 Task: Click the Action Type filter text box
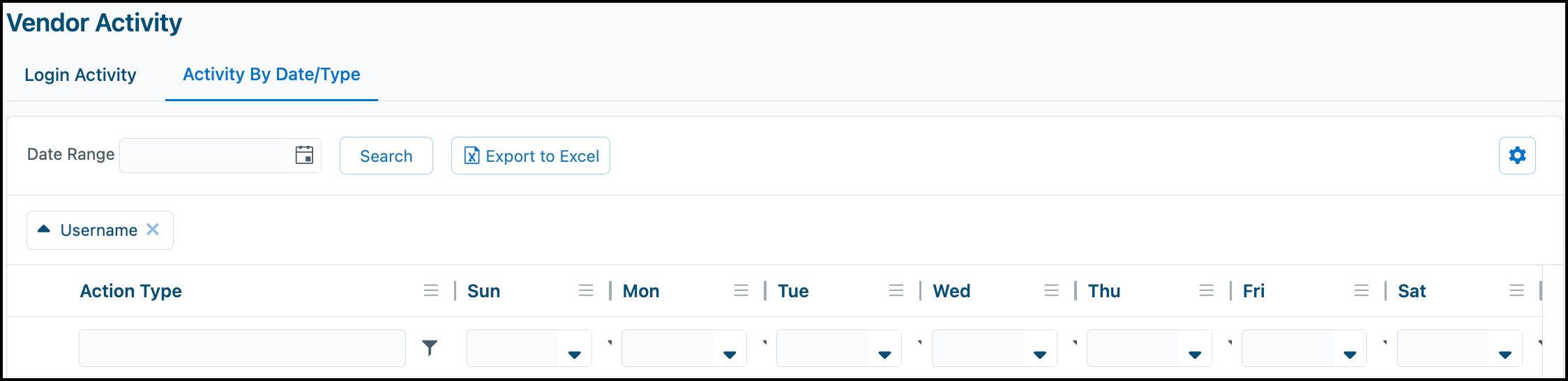coord(242,348)
